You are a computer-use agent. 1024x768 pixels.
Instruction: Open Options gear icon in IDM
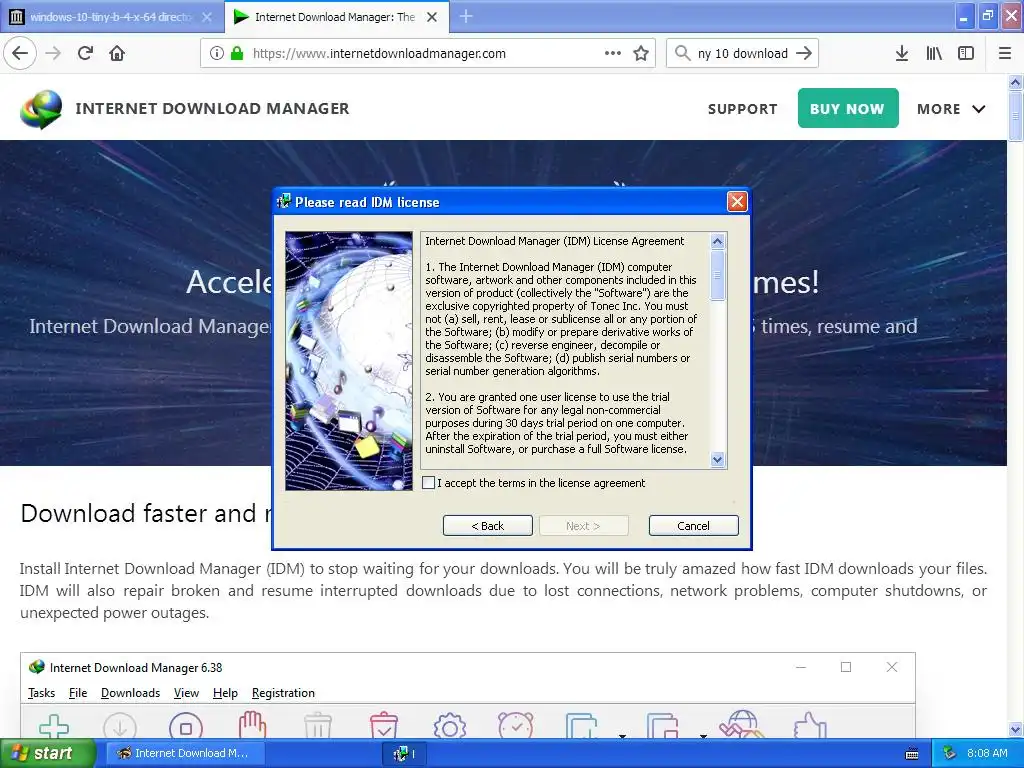click(x=450, y=726)
